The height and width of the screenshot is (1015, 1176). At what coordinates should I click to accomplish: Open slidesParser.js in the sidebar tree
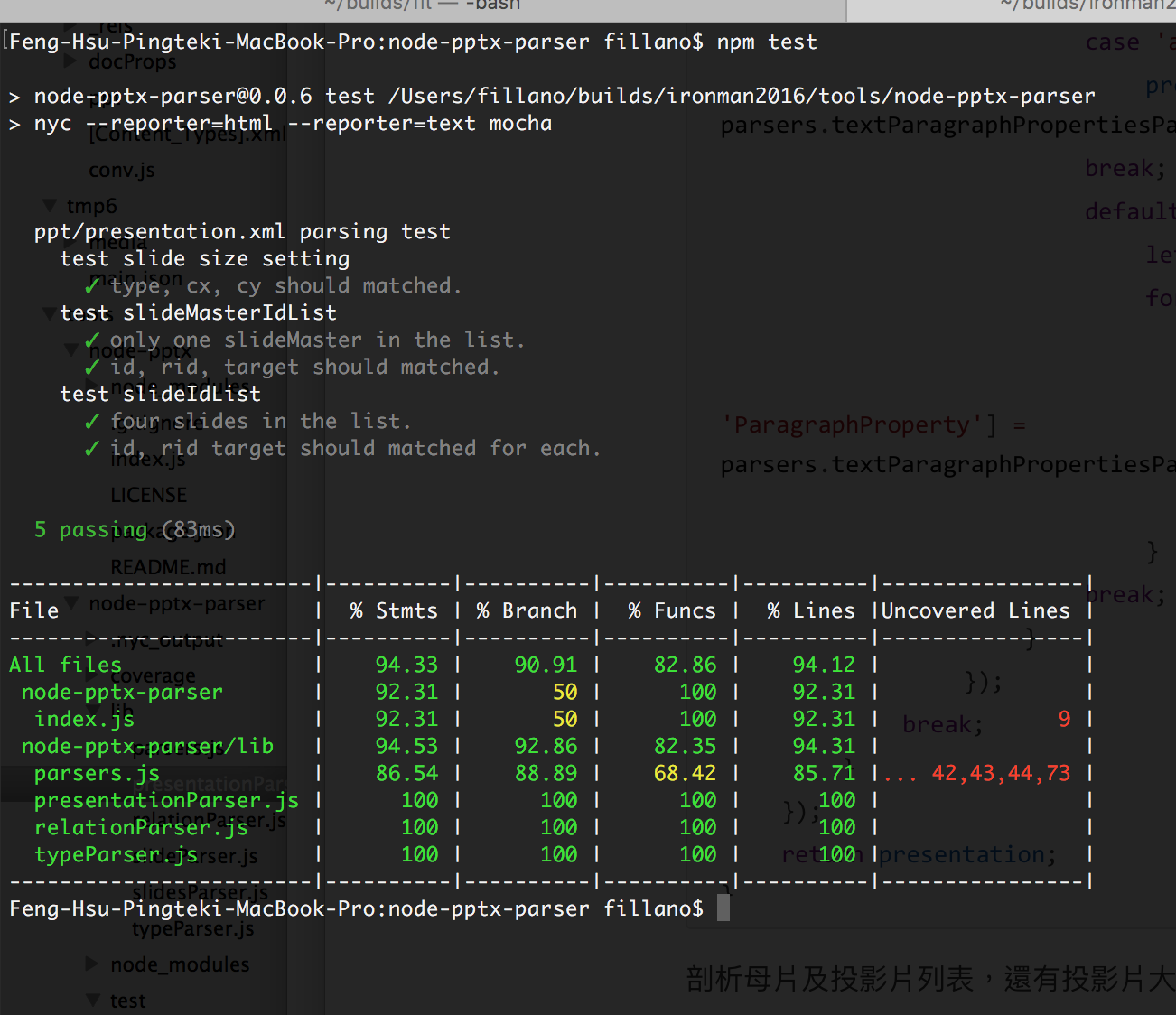201,892
